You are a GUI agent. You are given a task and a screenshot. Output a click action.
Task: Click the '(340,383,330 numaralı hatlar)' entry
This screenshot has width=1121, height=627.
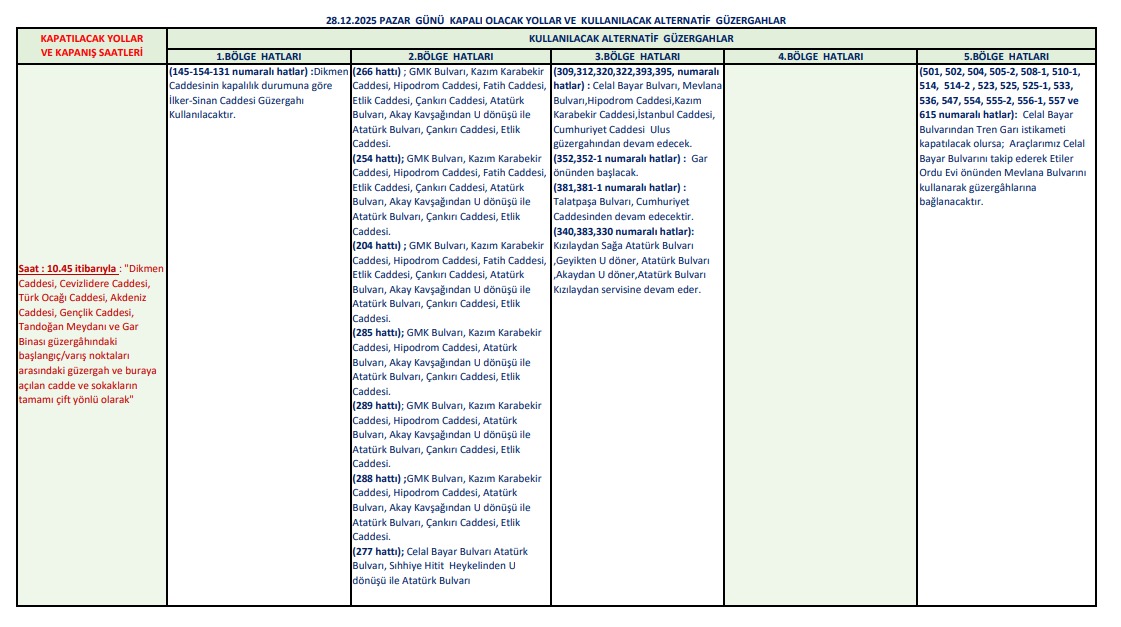click(623, 231)
